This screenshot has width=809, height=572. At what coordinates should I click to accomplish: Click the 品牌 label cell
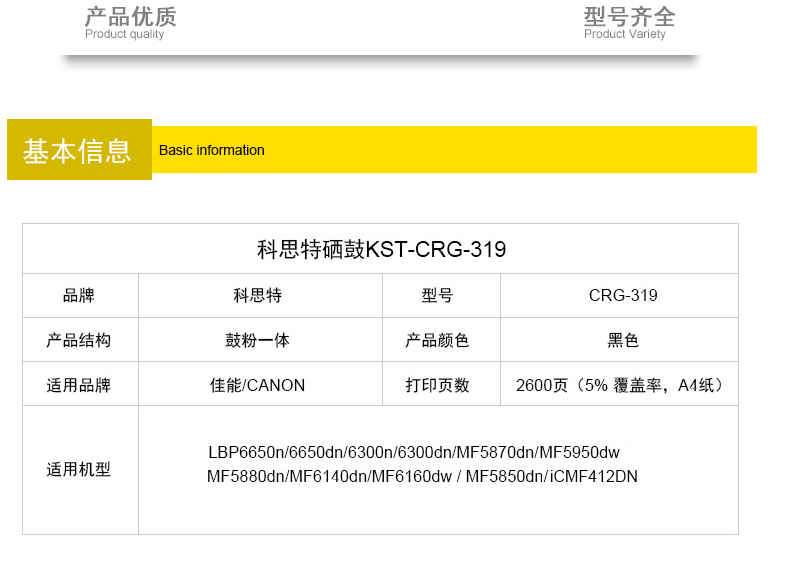pyautogui.click(x=80, y=296)
